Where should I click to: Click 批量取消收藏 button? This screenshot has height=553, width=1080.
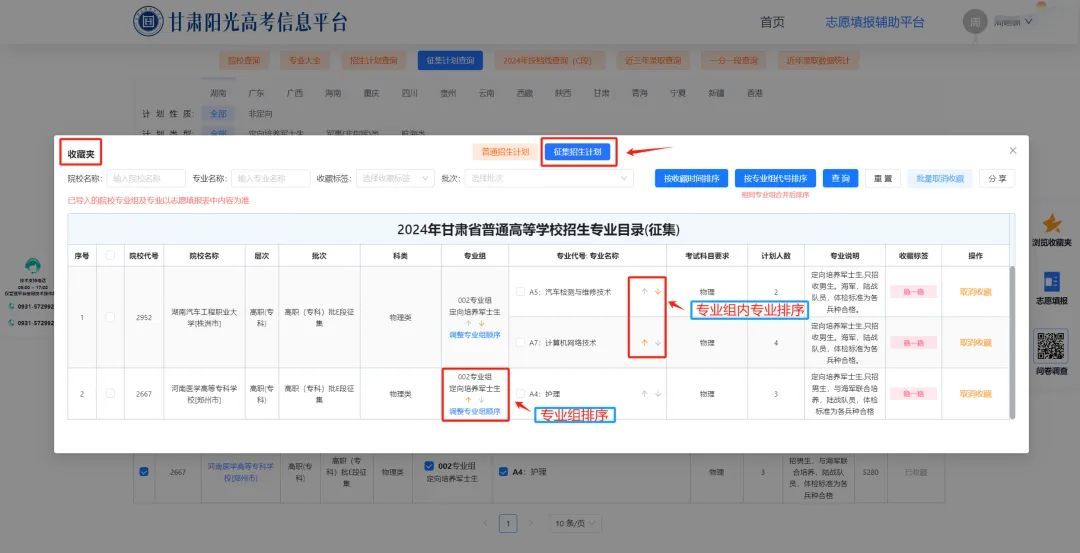point(939,178)
